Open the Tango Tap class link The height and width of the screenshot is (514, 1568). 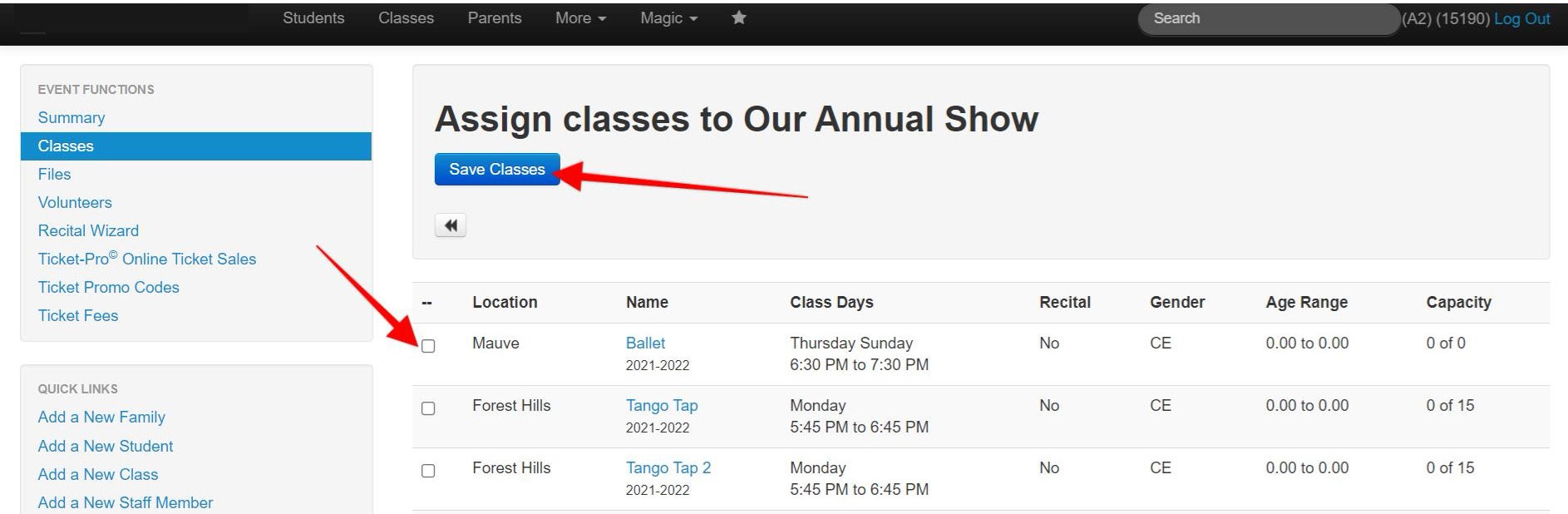[662, 405]
